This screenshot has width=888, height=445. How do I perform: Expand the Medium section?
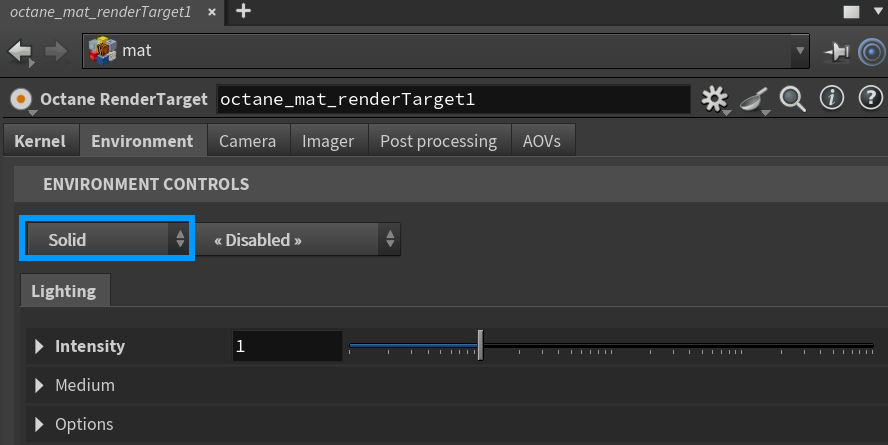[40, 385]
